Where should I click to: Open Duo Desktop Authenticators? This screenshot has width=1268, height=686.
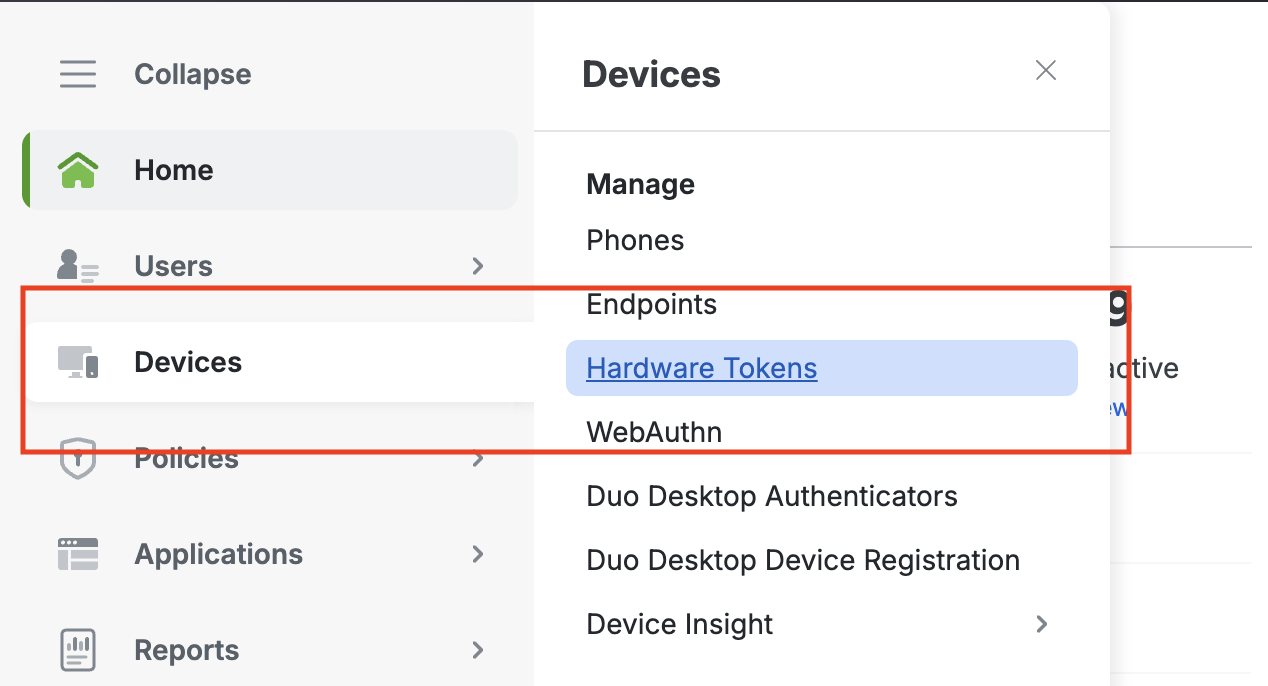click(772, 496)
